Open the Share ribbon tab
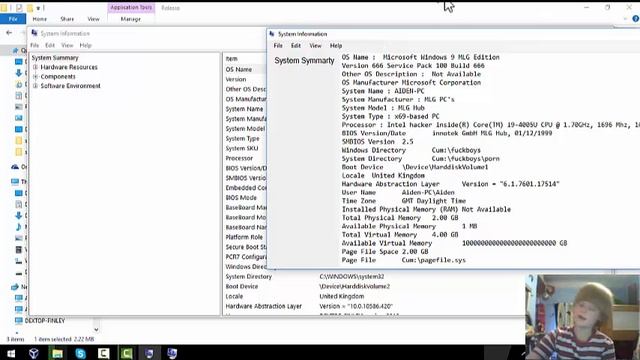This screenshot has width=640, height=360. coord(67,19)
